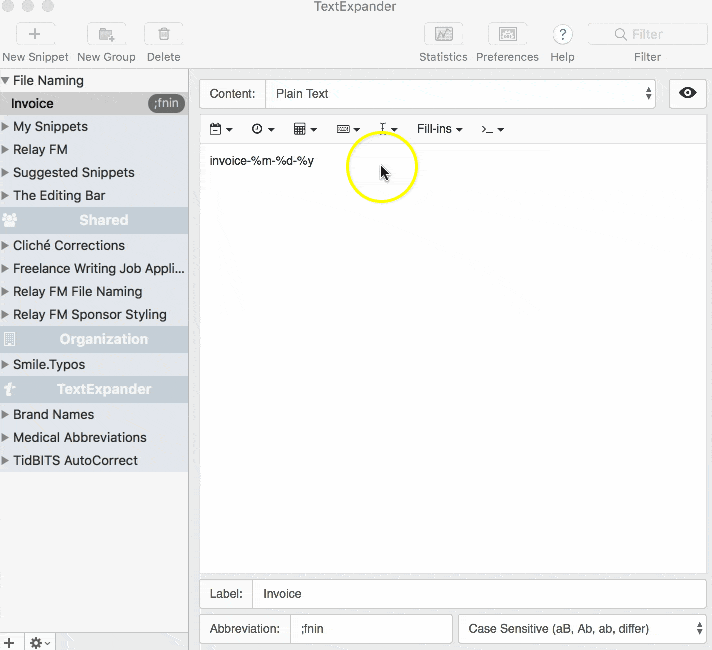Click in the Abbreviation field
712x650 pixels.
(371, 629)
